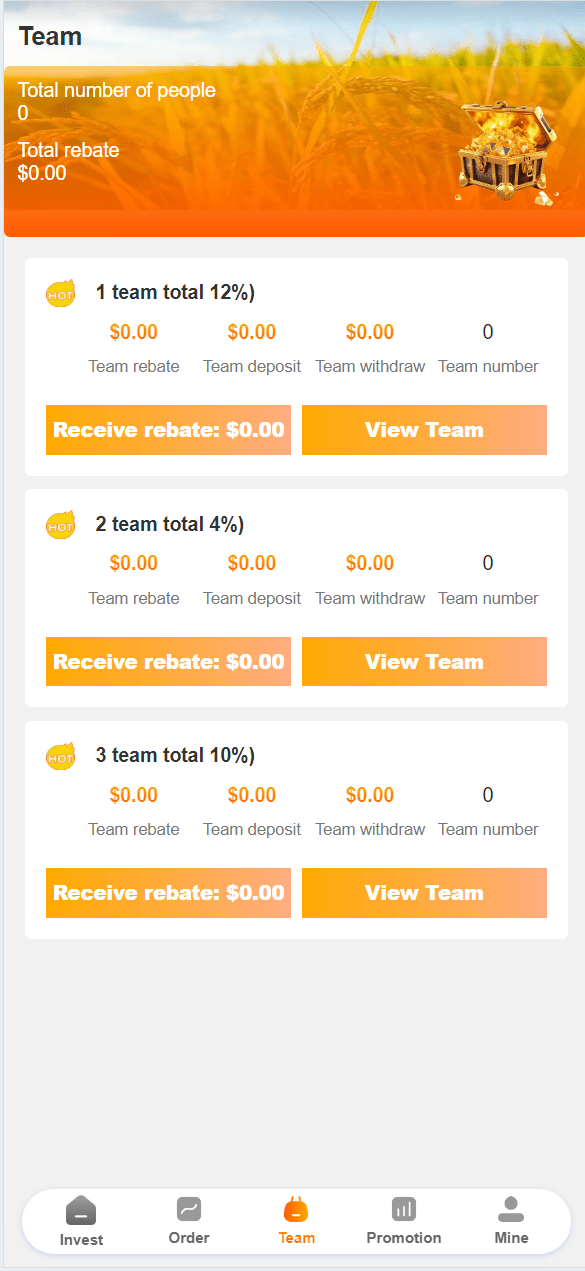View Team for the 2 team card
This screenshot has width=585, height=1271.
(424, 662)
